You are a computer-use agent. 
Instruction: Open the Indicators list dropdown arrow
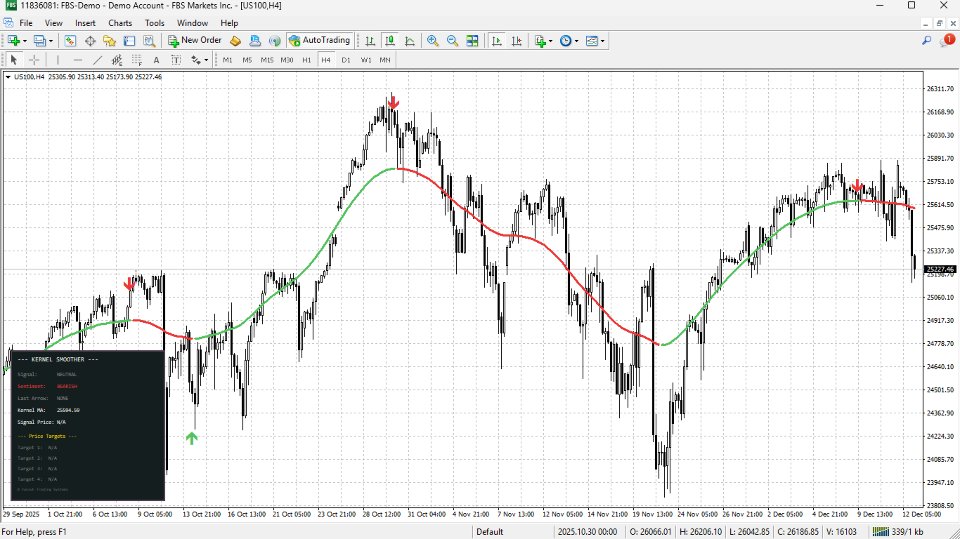(550, 41)
